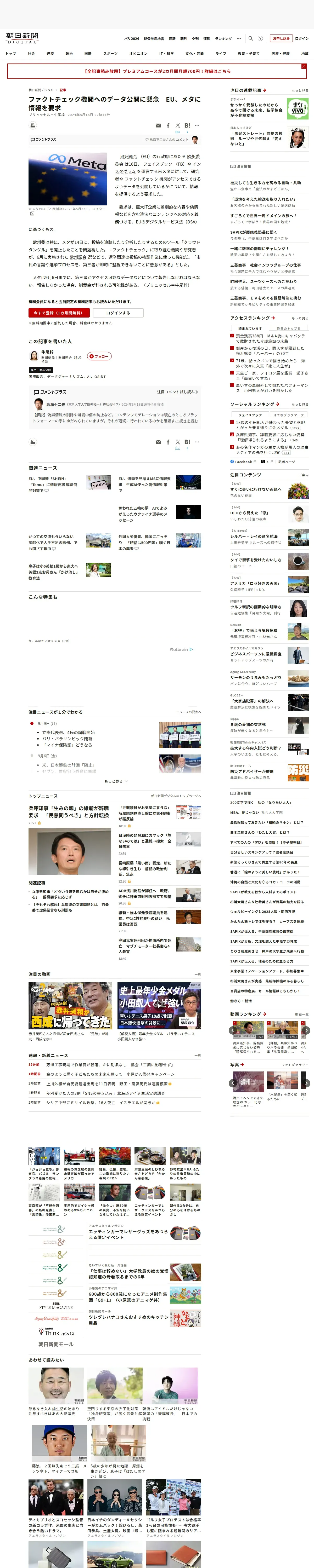Viewport: 314px width, 1568px height.
Task: Open パリ2024 header link
Action: point(132,38)
